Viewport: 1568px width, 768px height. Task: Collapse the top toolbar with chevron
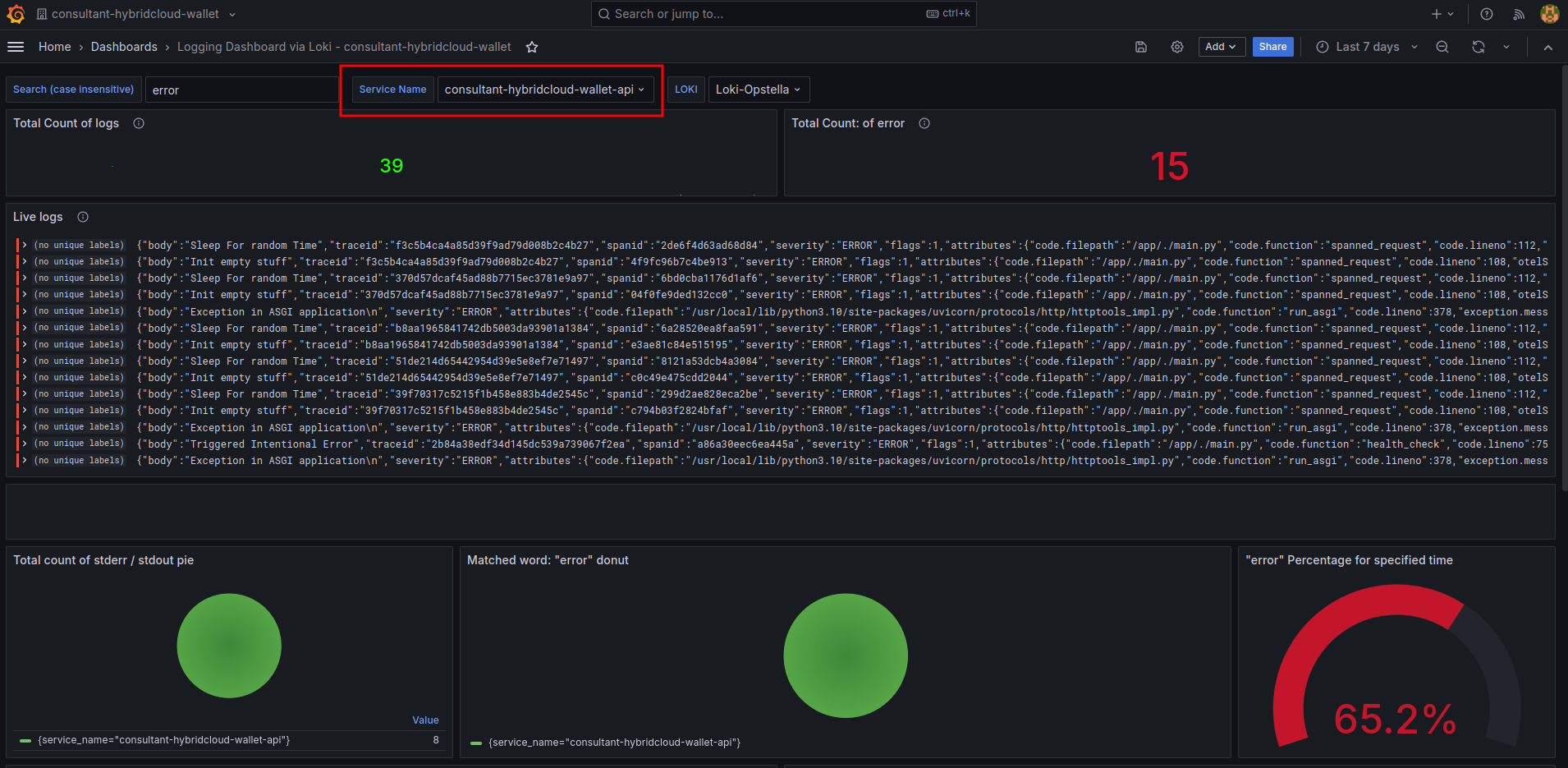click(1548, 47)
